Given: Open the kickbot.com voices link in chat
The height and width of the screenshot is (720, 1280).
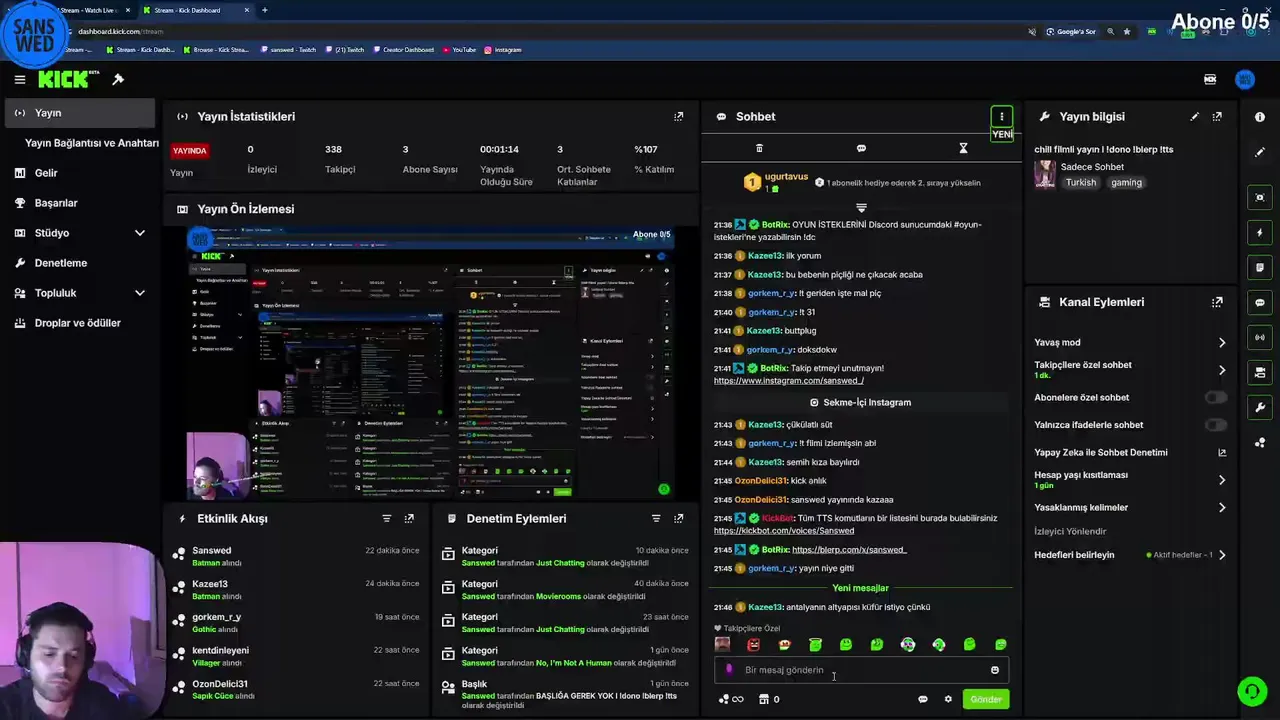Looking at the screenshot, I should point(783,531).
